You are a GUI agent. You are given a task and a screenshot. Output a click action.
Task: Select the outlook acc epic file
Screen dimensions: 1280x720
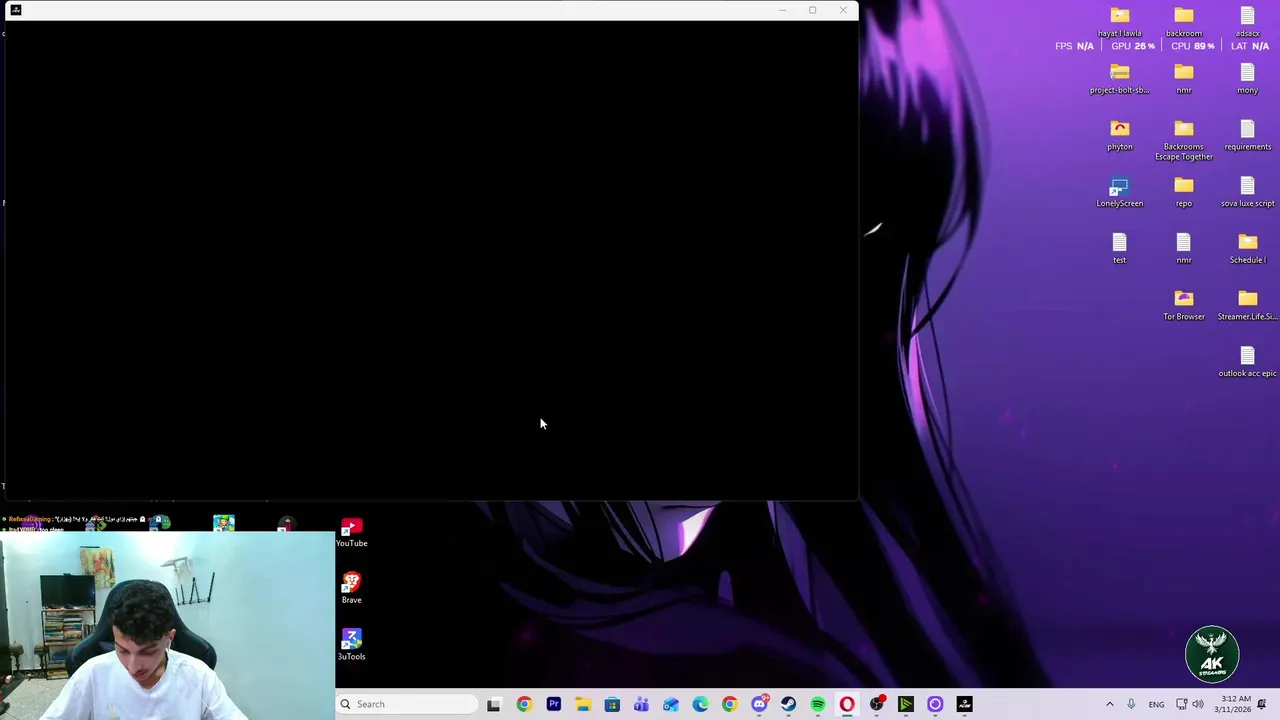[x=1247, y=363]
